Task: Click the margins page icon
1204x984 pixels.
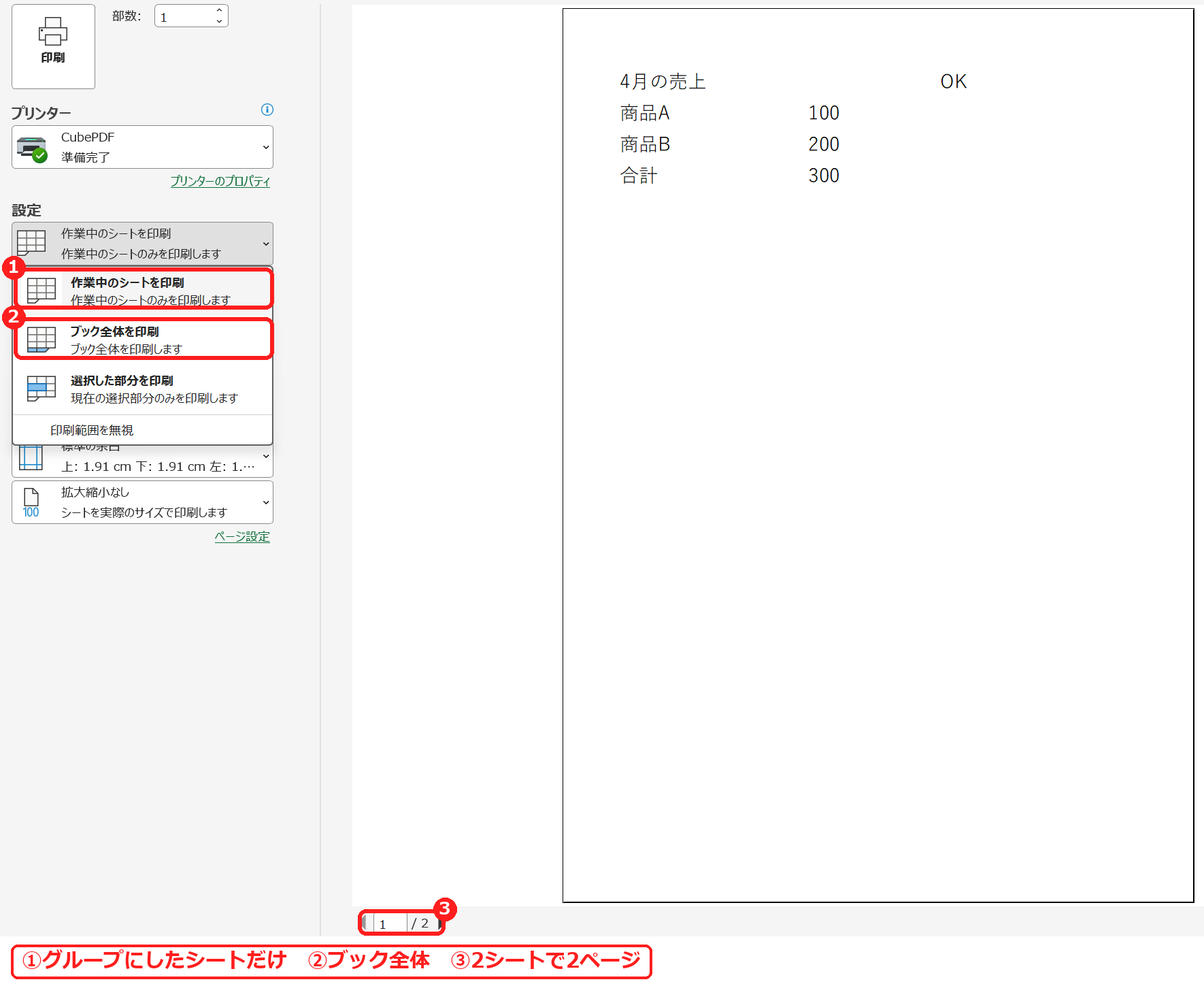Action: pyautogui.click(x=31, y=458)
